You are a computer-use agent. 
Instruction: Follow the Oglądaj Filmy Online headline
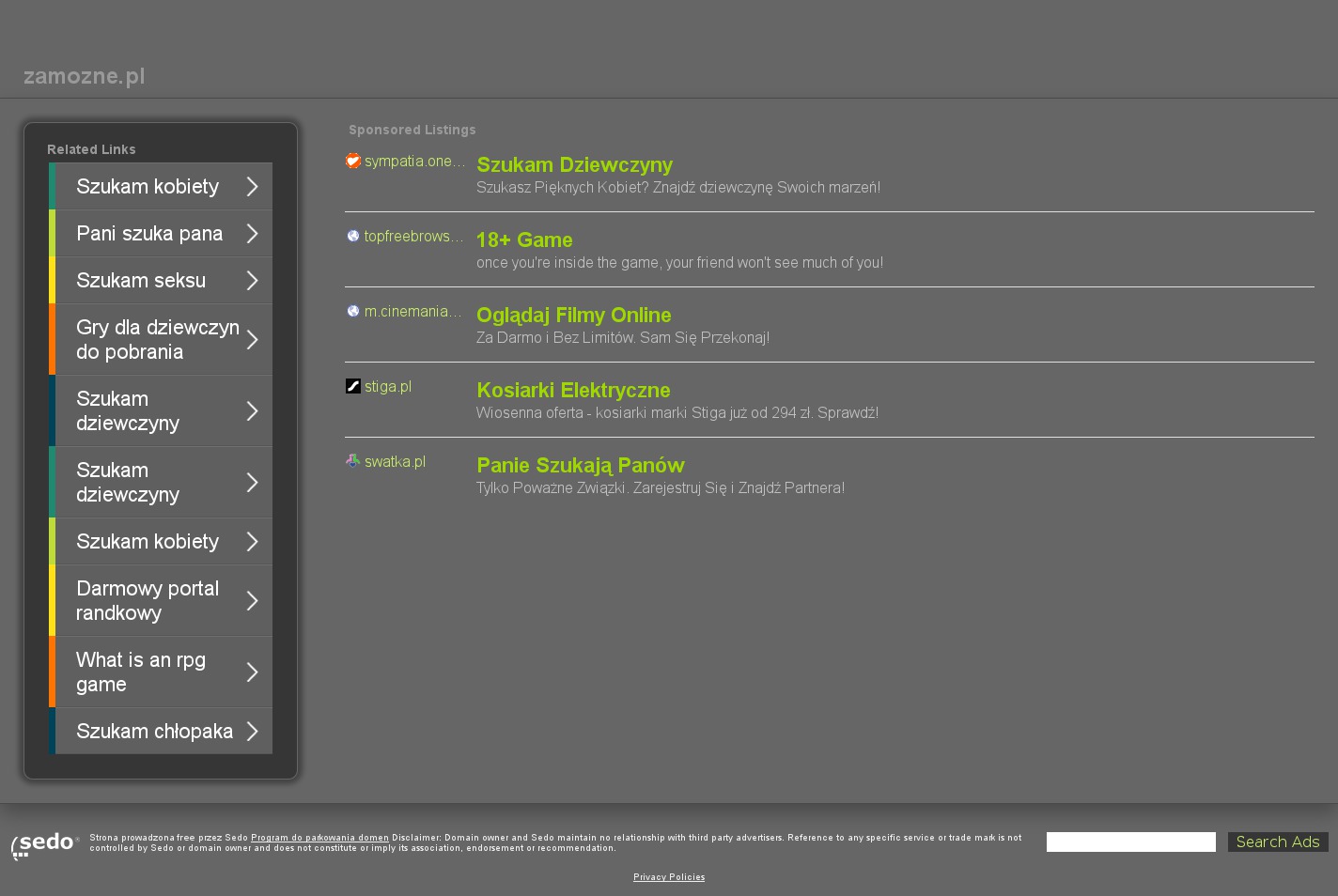click(x=573, y=316)
